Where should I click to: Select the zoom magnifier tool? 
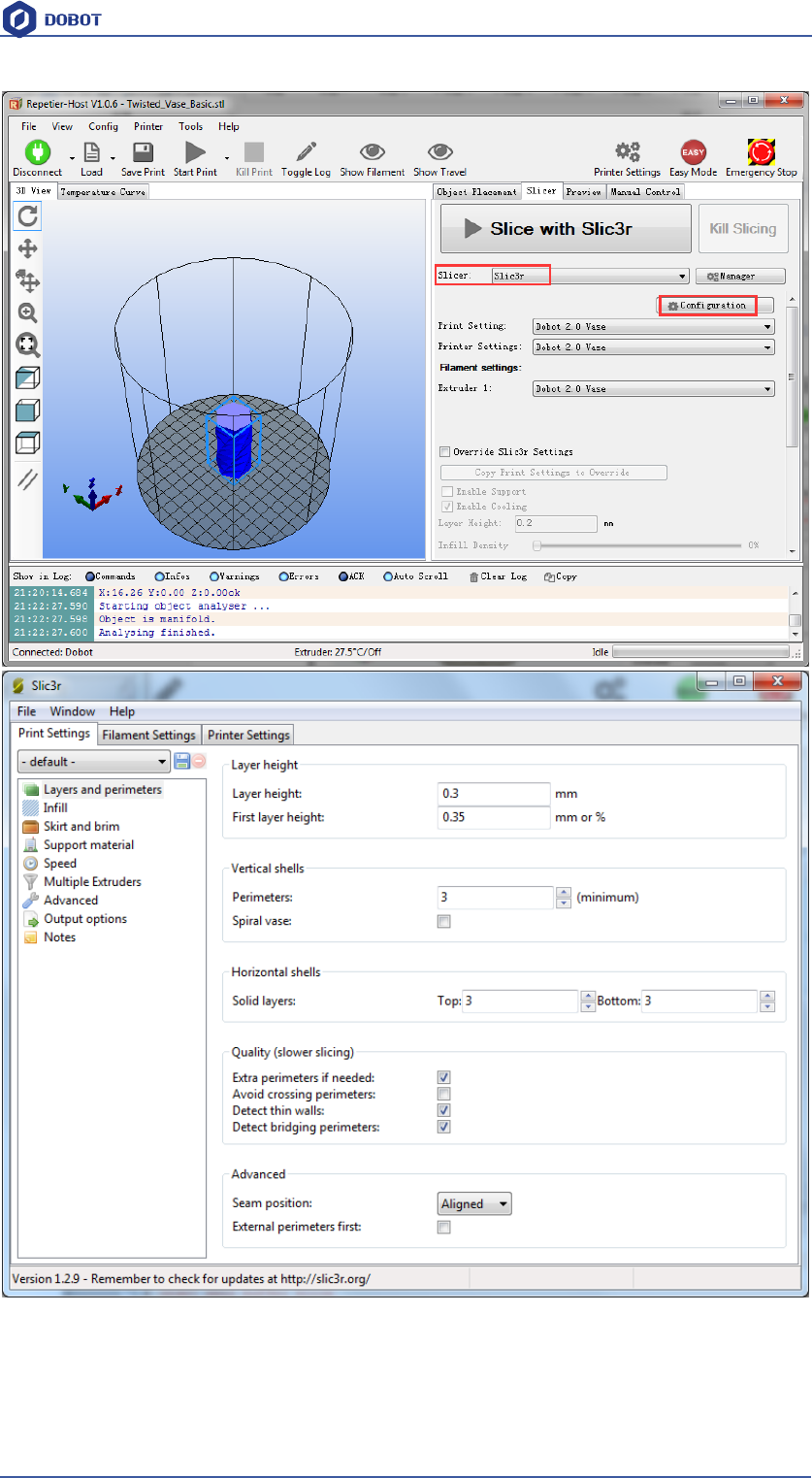click(x=27, y=312)
